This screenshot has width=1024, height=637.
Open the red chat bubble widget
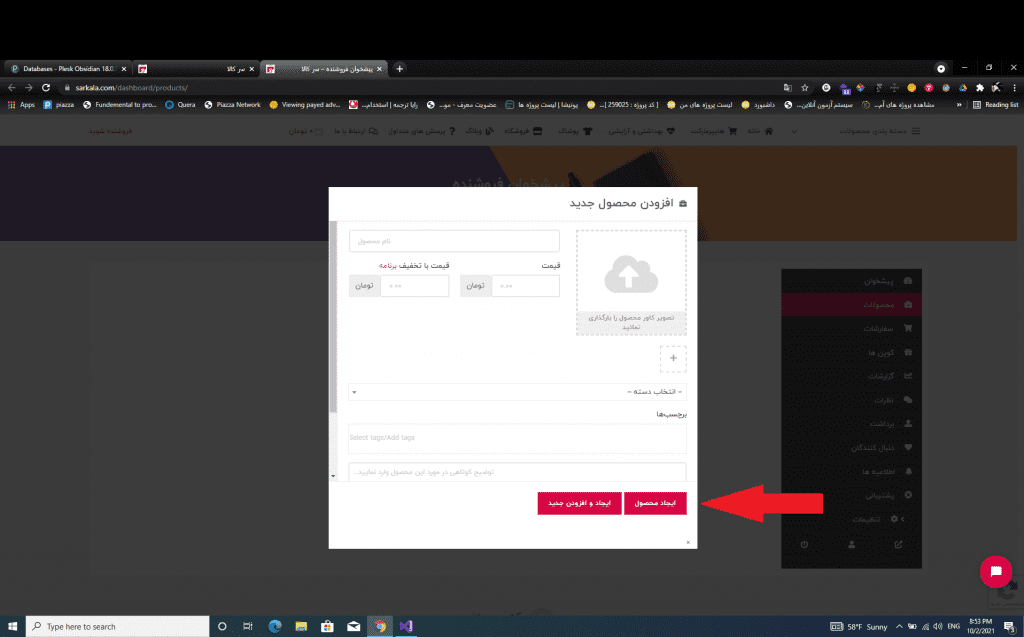tap(995, 572)
